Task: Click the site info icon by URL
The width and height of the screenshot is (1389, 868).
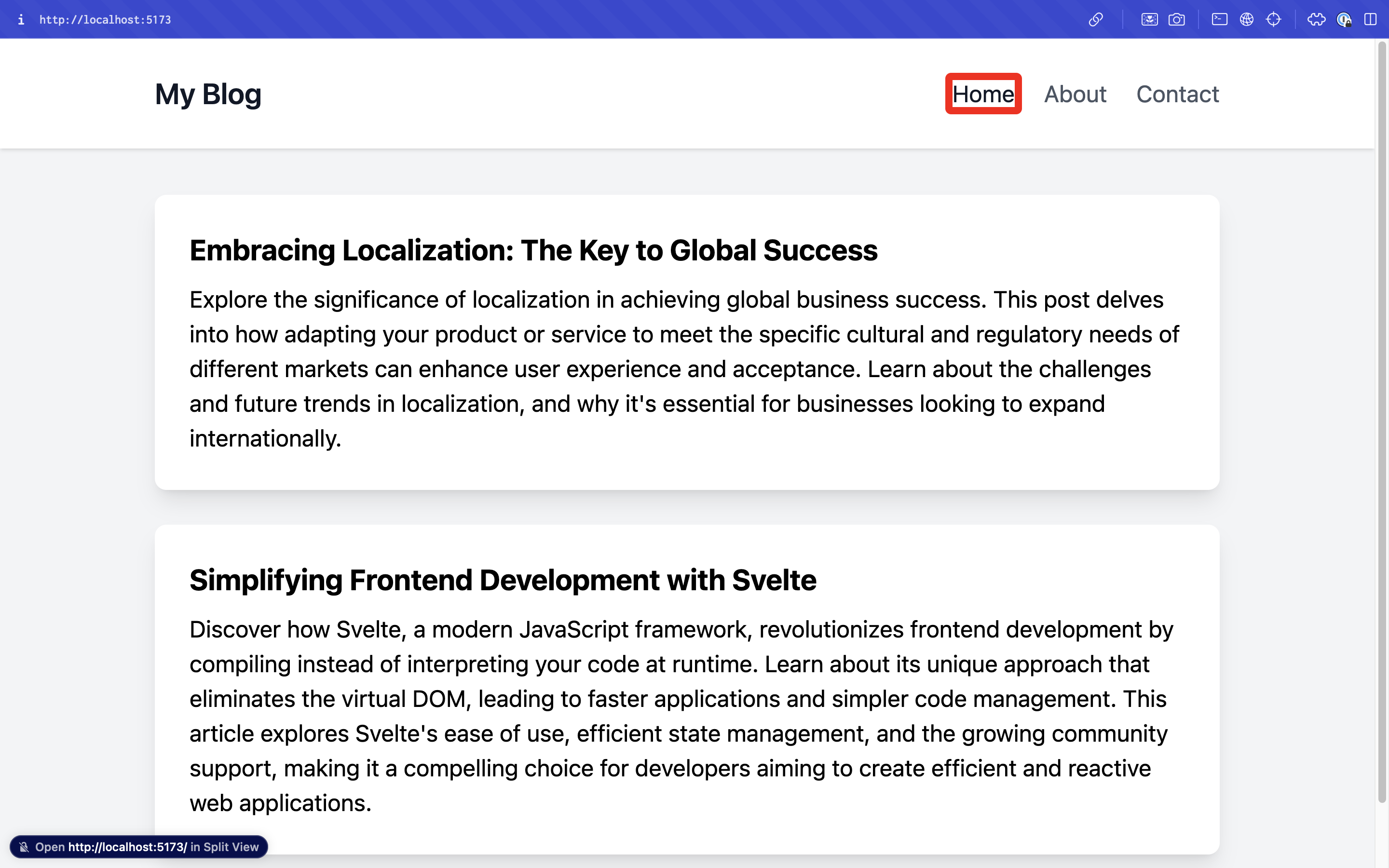Action: tap(21, 19)
